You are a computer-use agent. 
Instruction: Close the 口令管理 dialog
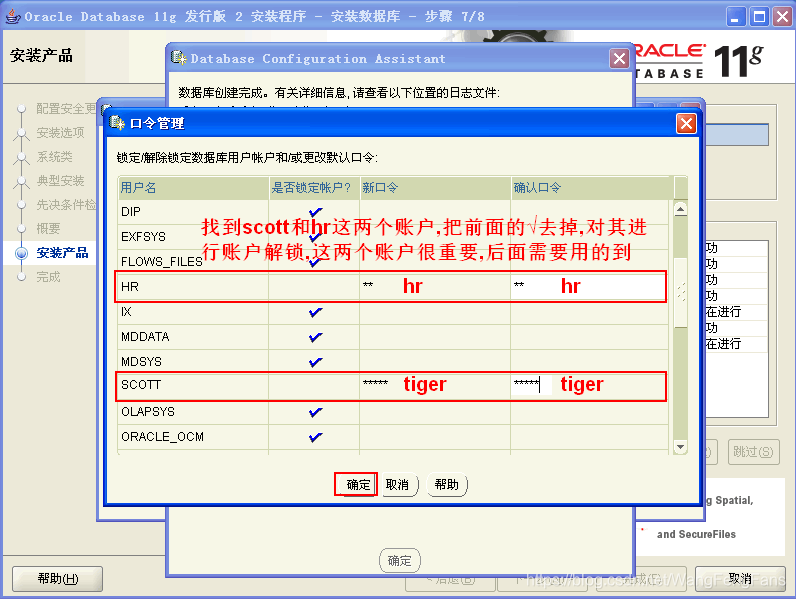pyautogui.click(x=686, y=123)
